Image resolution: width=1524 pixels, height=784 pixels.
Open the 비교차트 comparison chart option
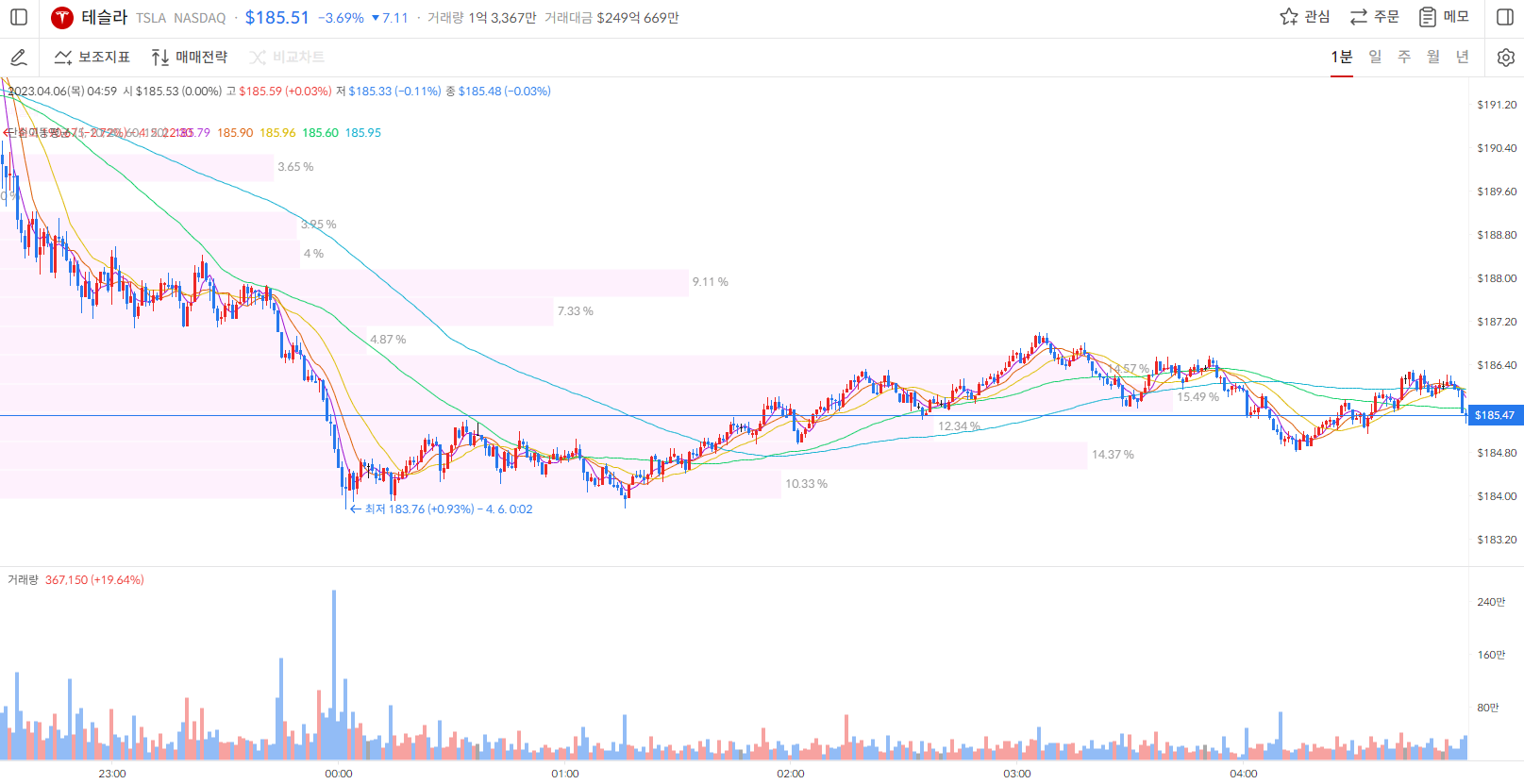pyautogui.click(x=287, y=58)
